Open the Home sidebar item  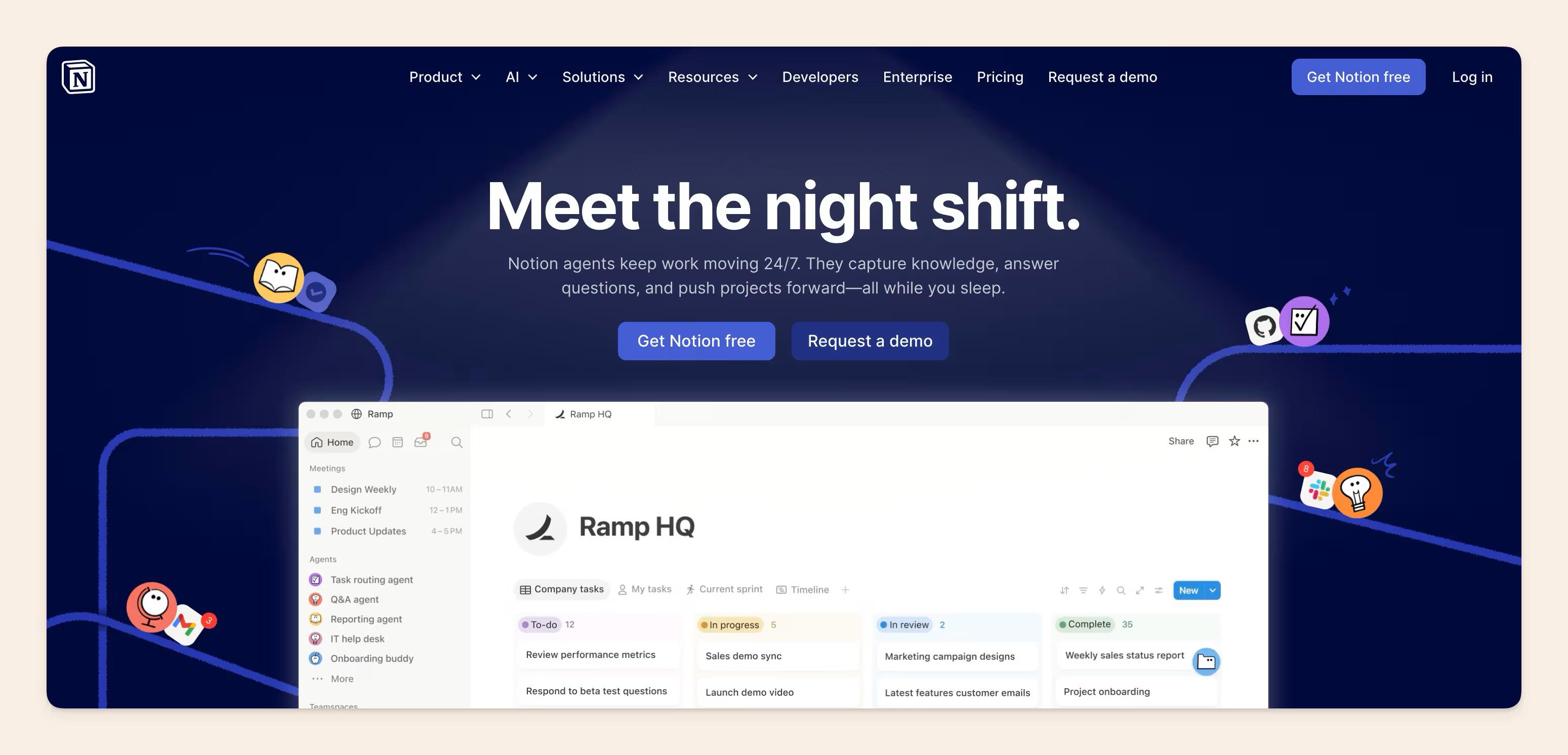[x=333, y=442]
